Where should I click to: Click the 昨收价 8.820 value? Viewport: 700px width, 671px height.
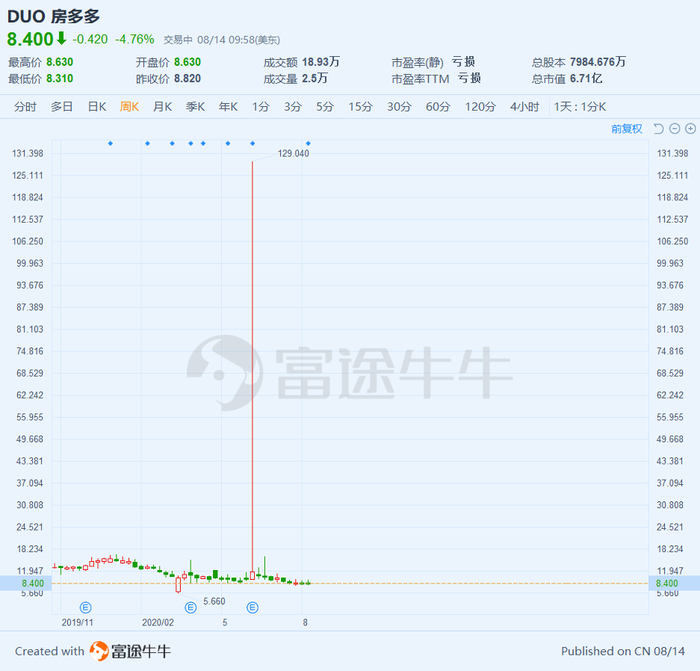(x=188, y=79)
